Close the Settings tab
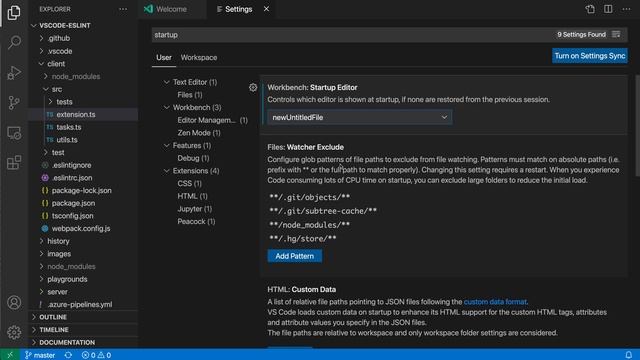This screenshot has height=360, width=640. point(266,9)
